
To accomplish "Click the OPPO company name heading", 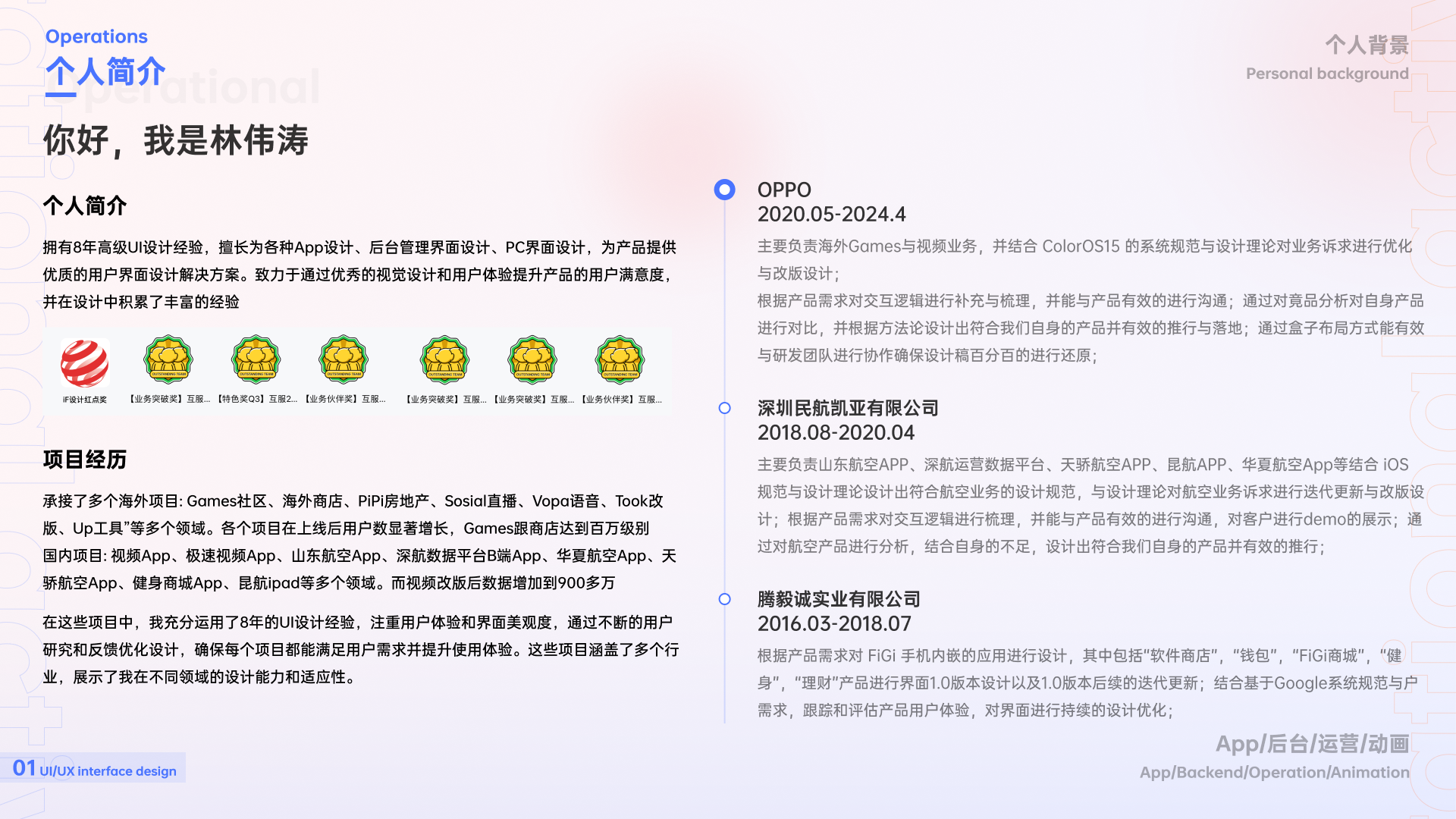I will point(784,190).
